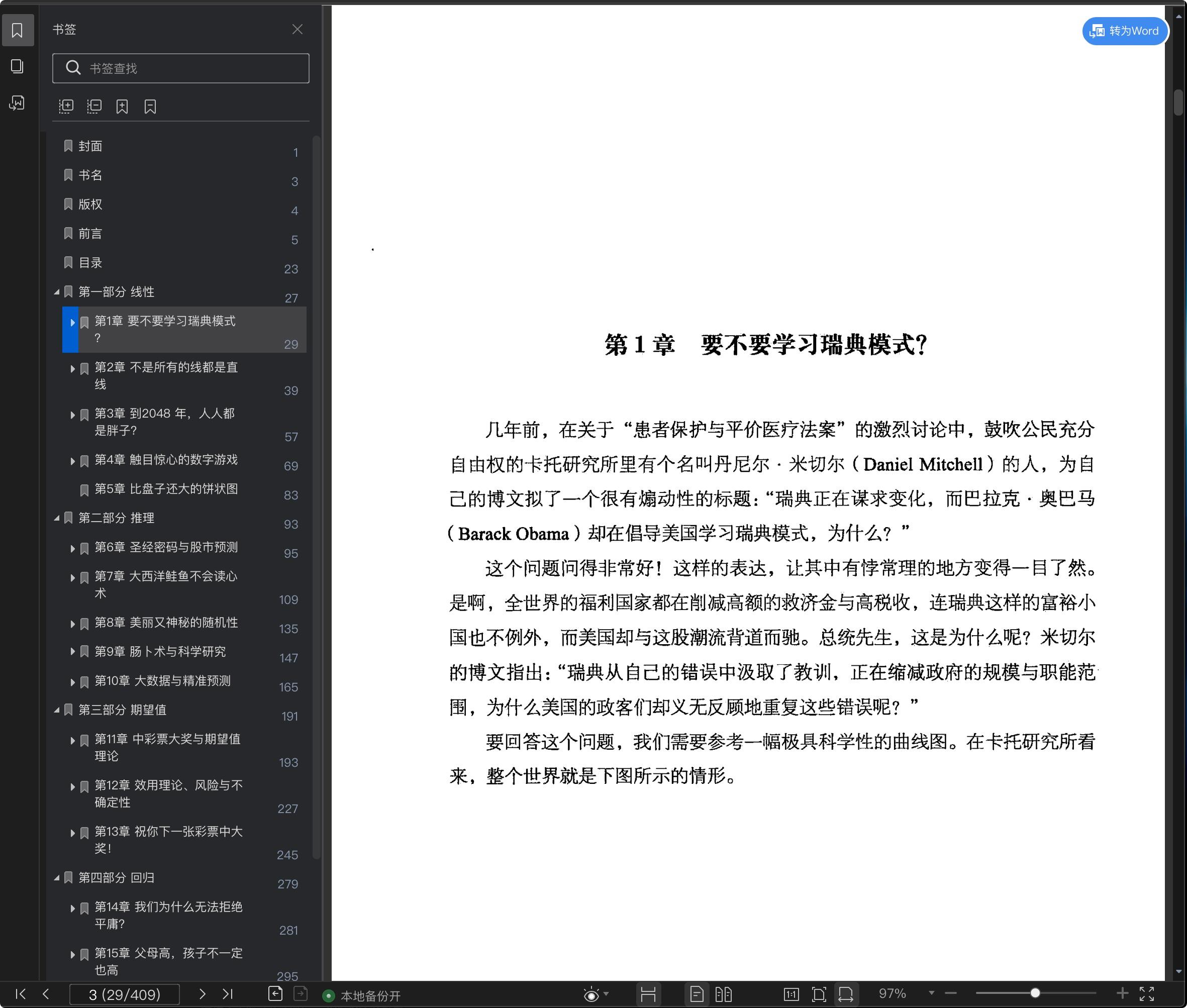Open 第13章 祝你下一张彩票中大奖
The image size is (1187, 1008).
point(168,840)
